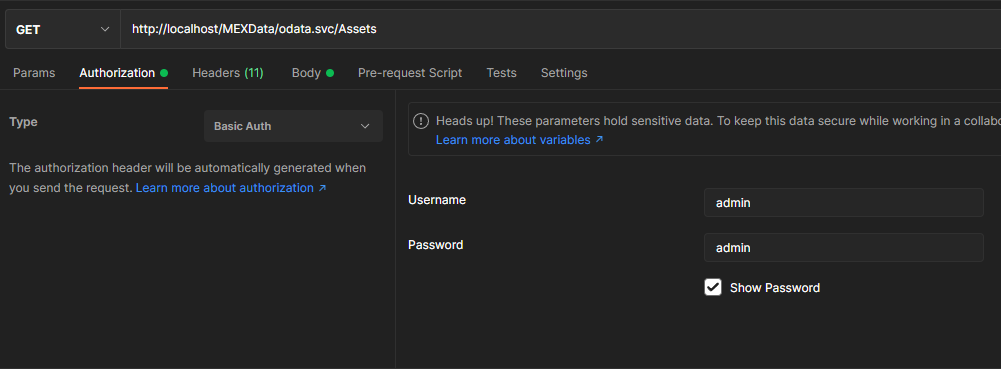Viewport: 1001px width, 369px height.
Task: Edit the Username field containing admin
Action: click(x=843, y=203)
